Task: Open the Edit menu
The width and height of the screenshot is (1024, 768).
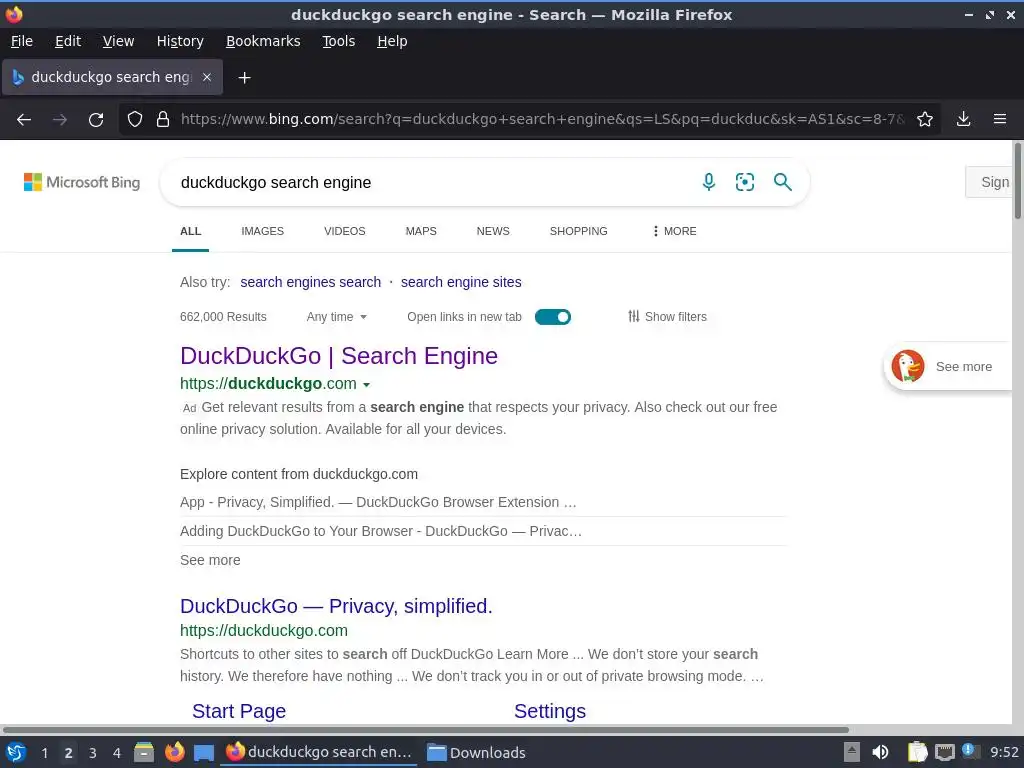Action: (x=68, y=41)
